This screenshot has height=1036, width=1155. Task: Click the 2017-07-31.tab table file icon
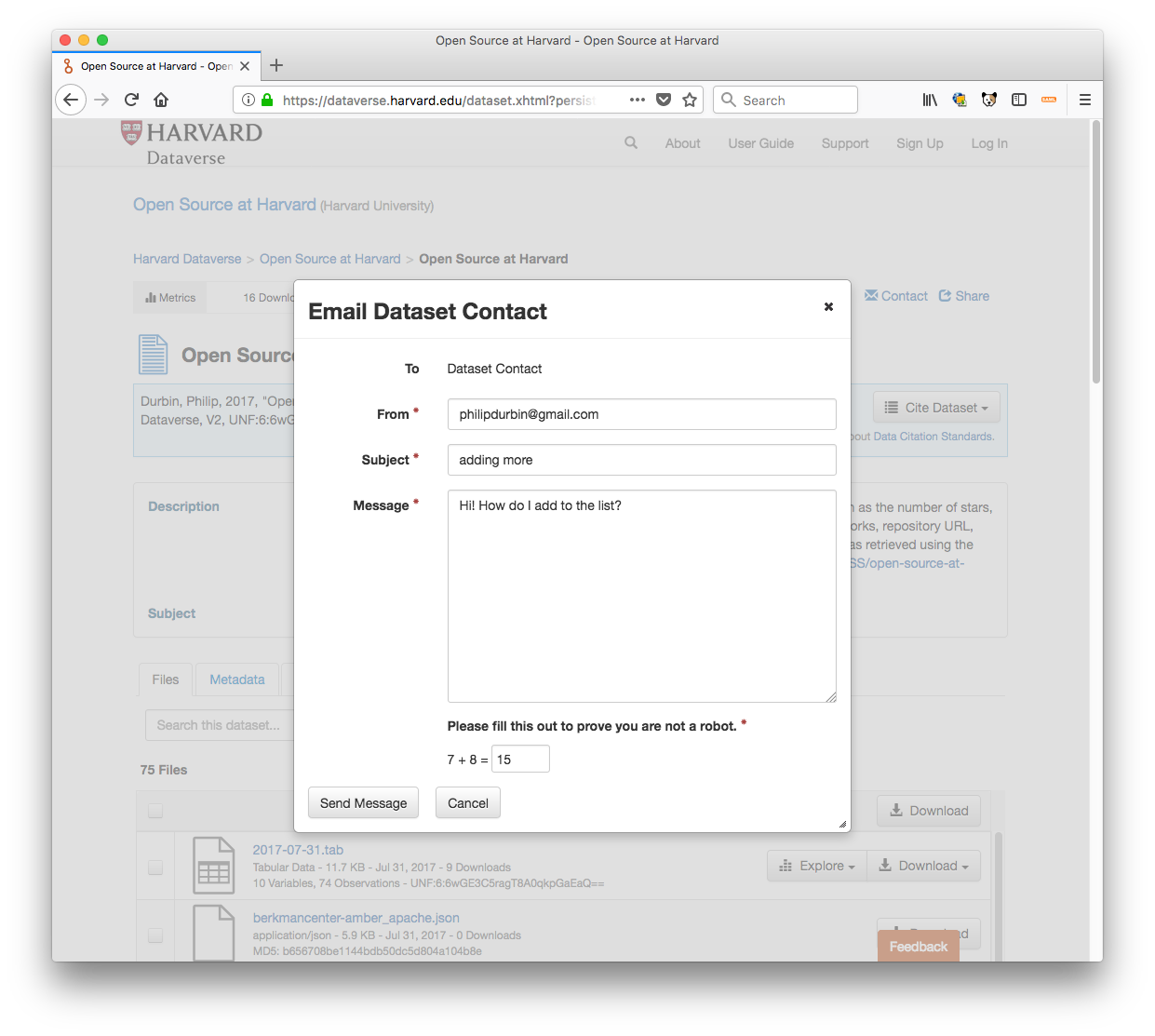213,866
